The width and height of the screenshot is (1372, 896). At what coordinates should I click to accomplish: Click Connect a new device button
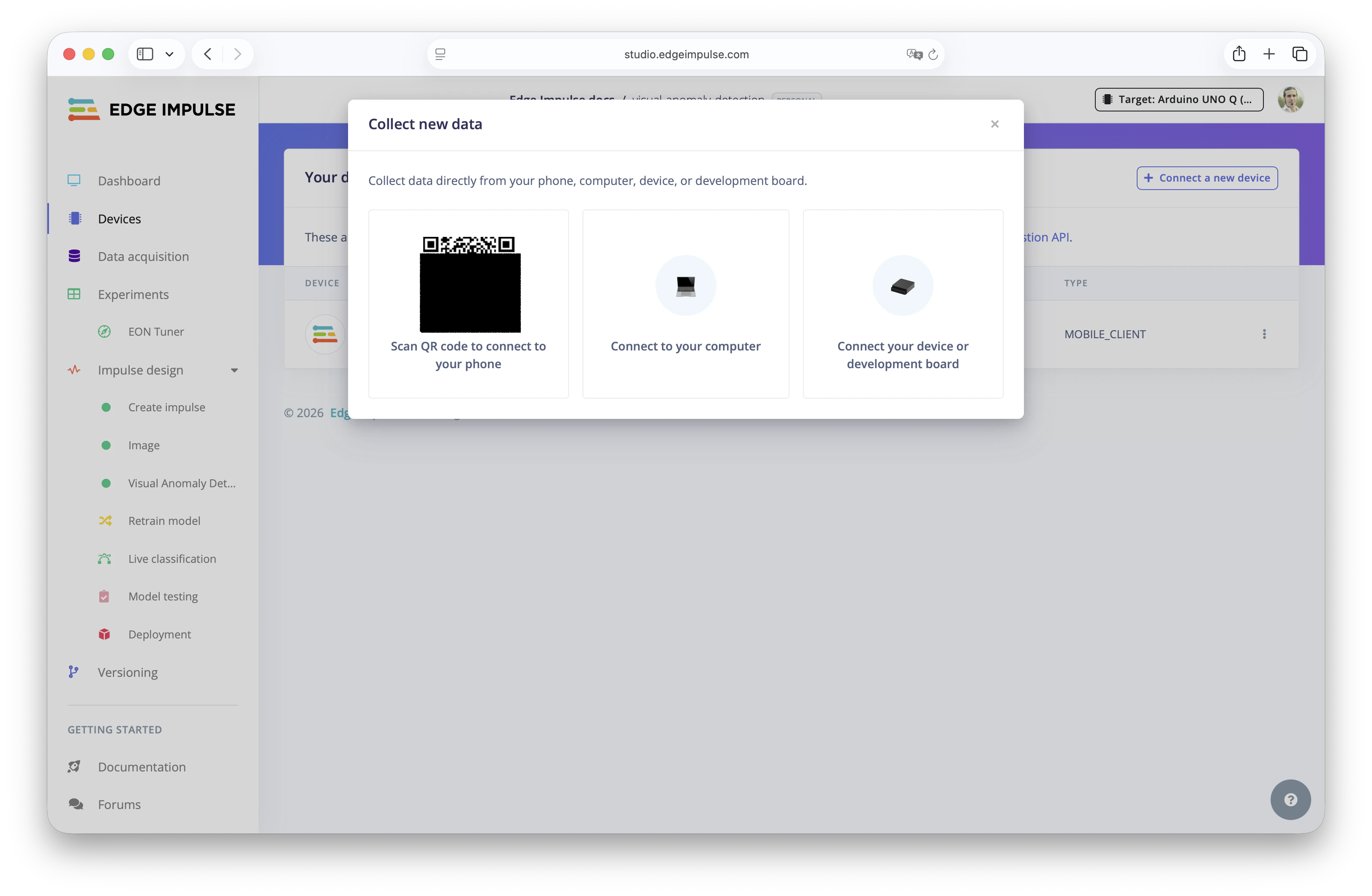[1207, 178]
